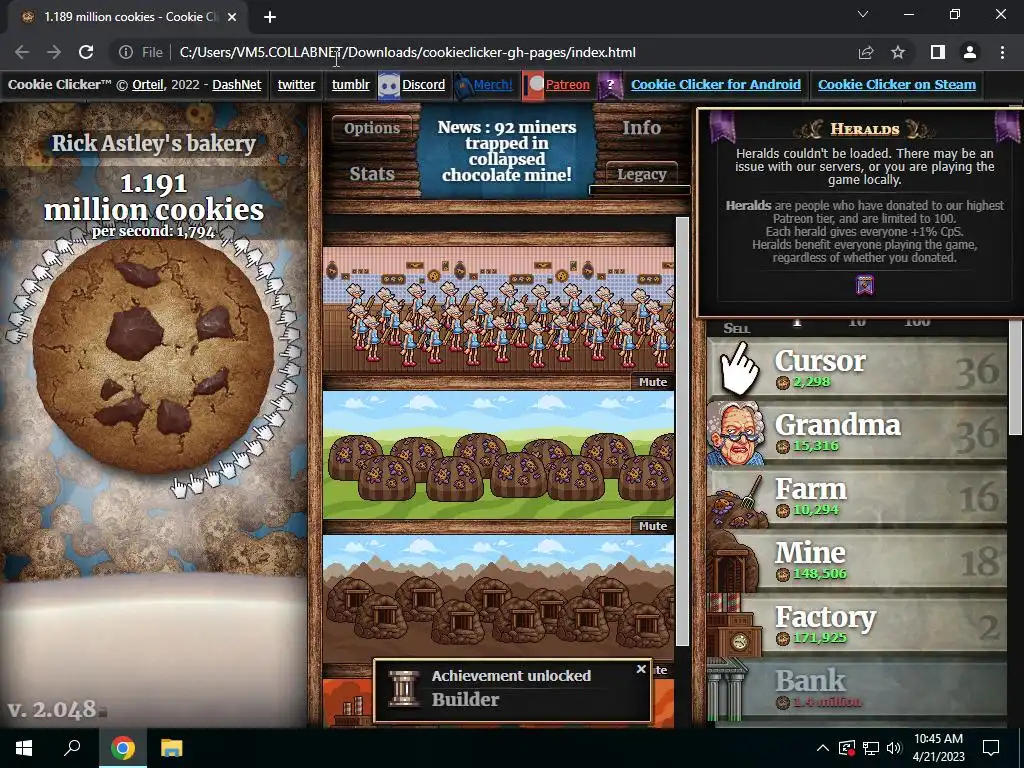Open the Discord icon link
Viewport: 1024px width, 768px height.
pyautogui.click(x=389, y=86)
